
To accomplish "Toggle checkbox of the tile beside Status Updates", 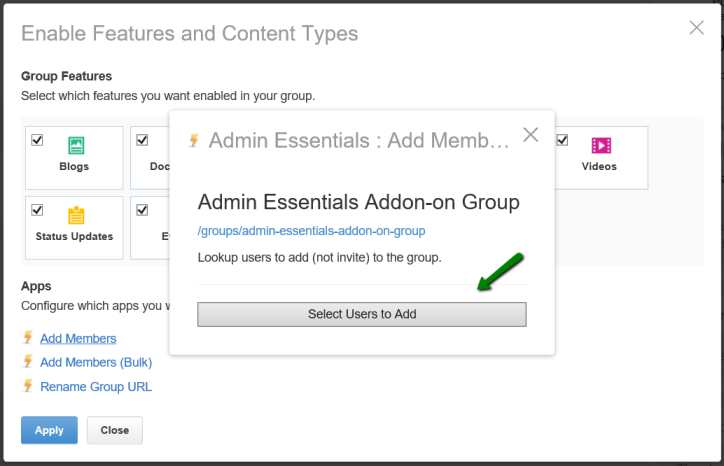I will pyautogui.click(x=142, y=210).
